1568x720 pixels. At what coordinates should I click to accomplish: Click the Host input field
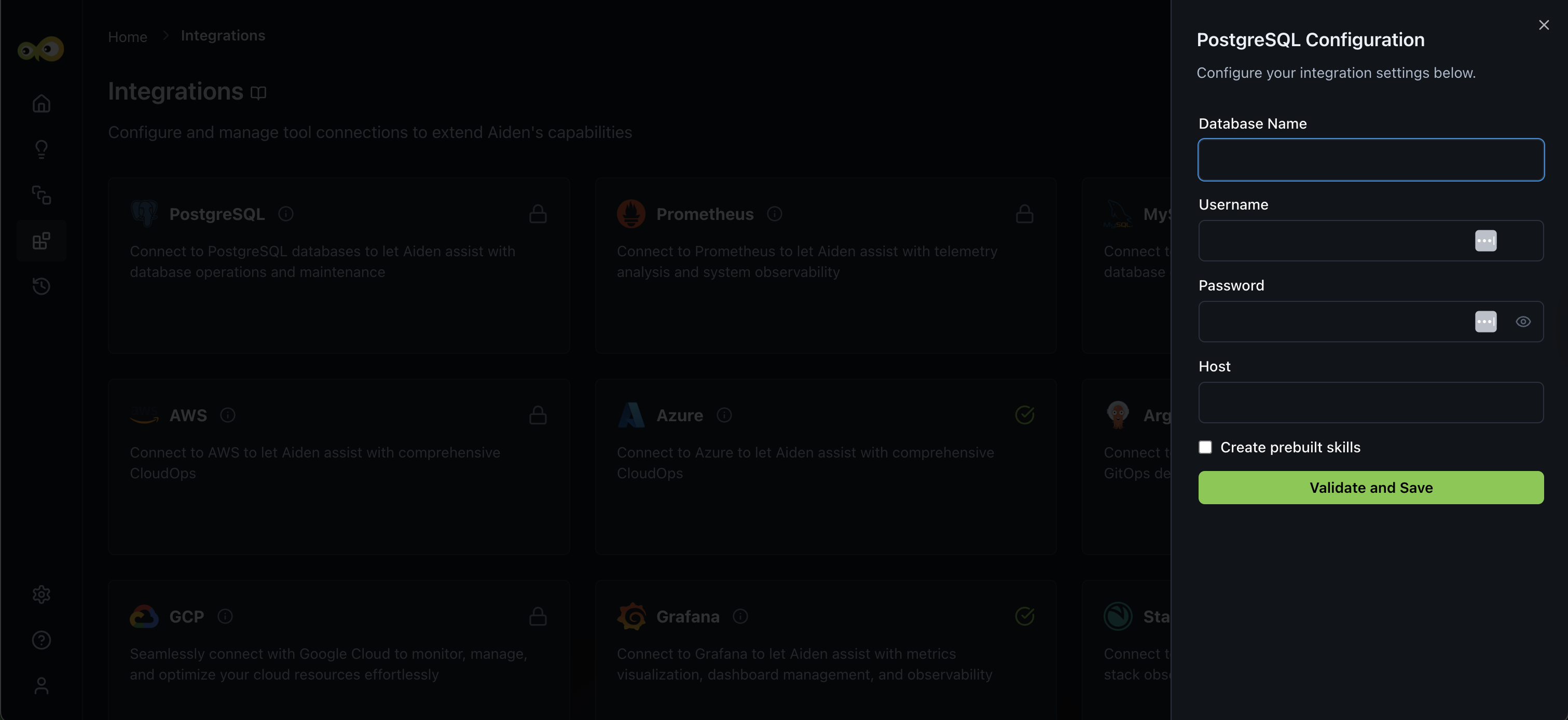pyautogui.click(x=1371, y=403)
